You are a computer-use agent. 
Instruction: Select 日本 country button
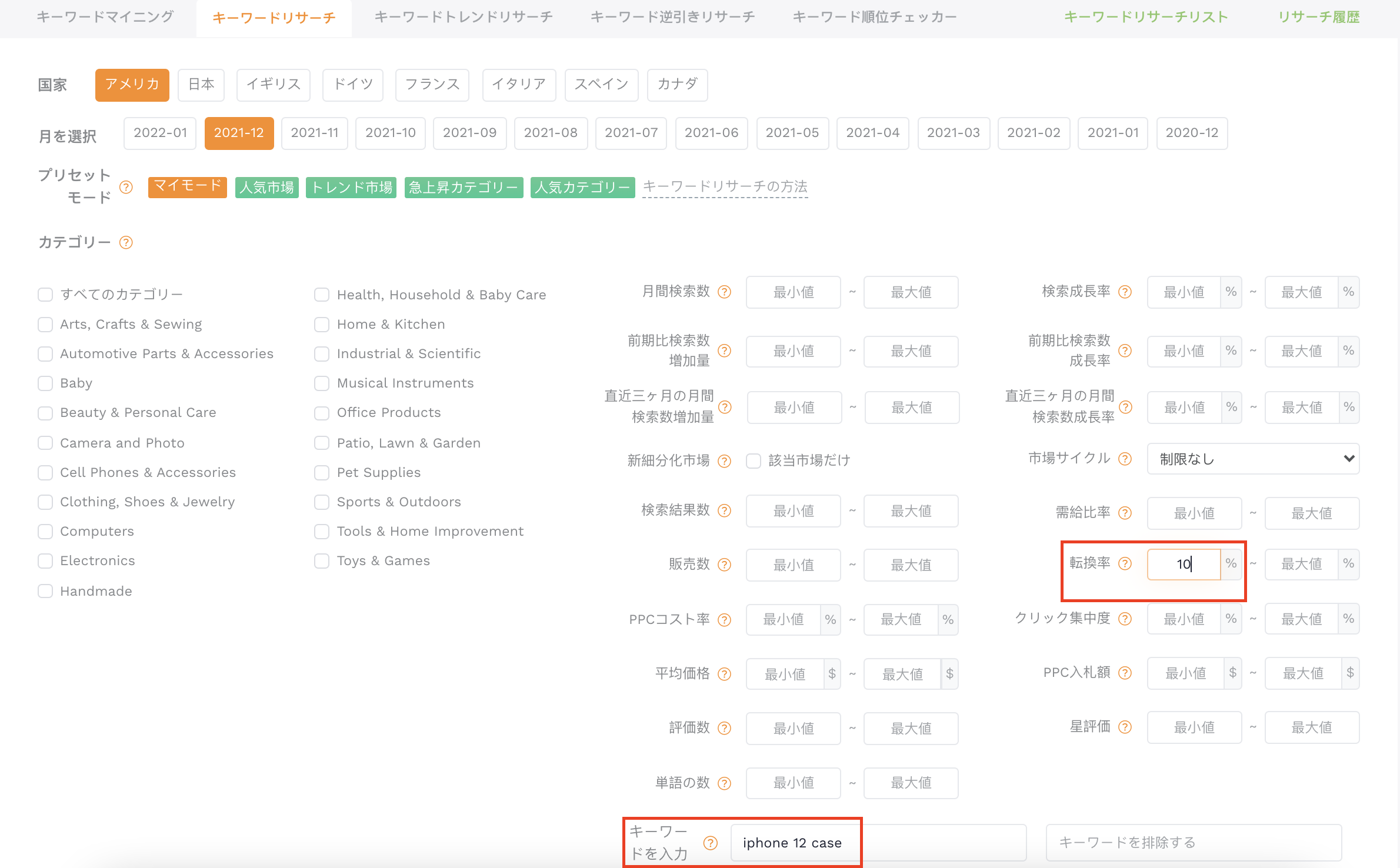[x=202, y=85]
